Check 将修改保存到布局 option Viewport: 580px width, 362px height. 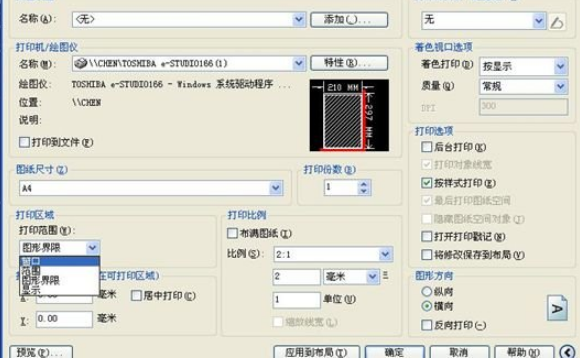point(426,254)
